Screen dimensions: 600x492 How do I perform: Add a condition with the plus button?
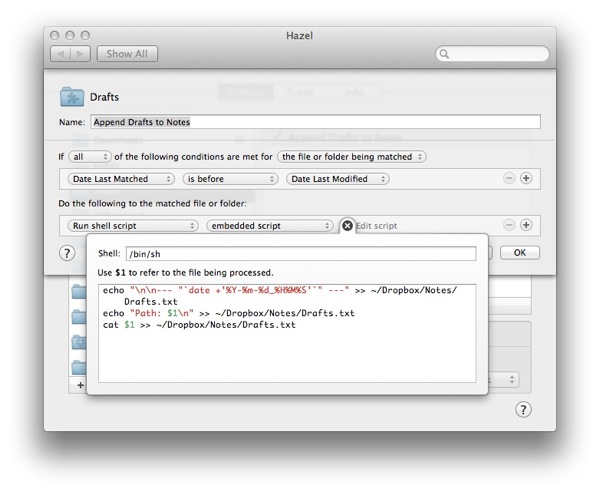(x=526, y=178)
